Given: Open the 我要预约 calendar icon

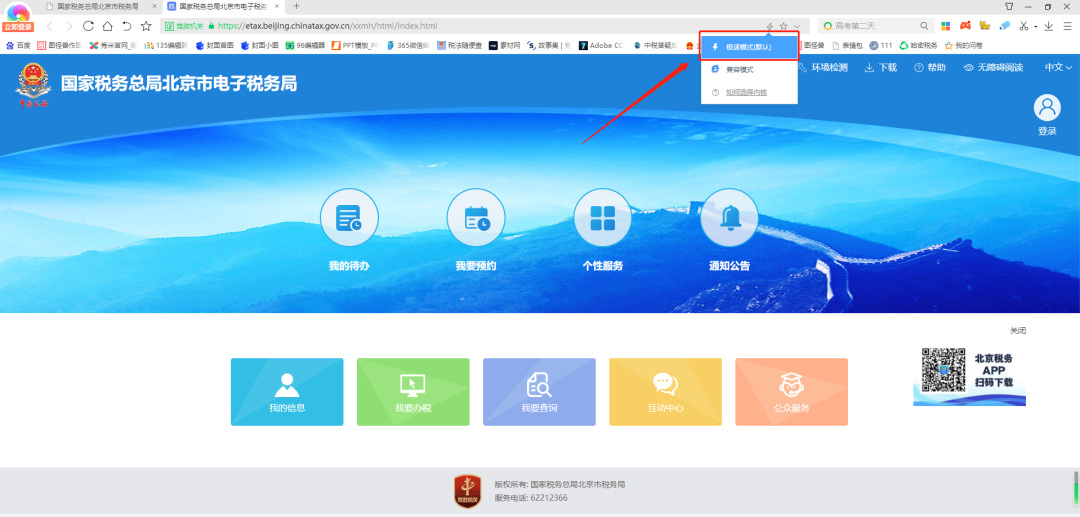Looking at the screenshot, I should pyautogui.click(x=476, y=217).
